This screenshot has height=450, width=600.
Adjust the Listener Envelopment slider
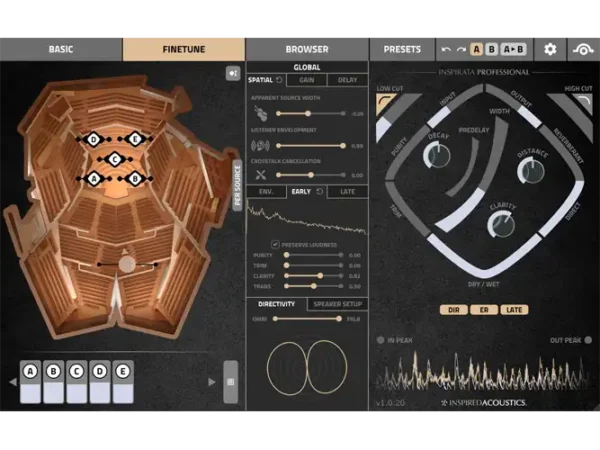click(x=311, y=146)
